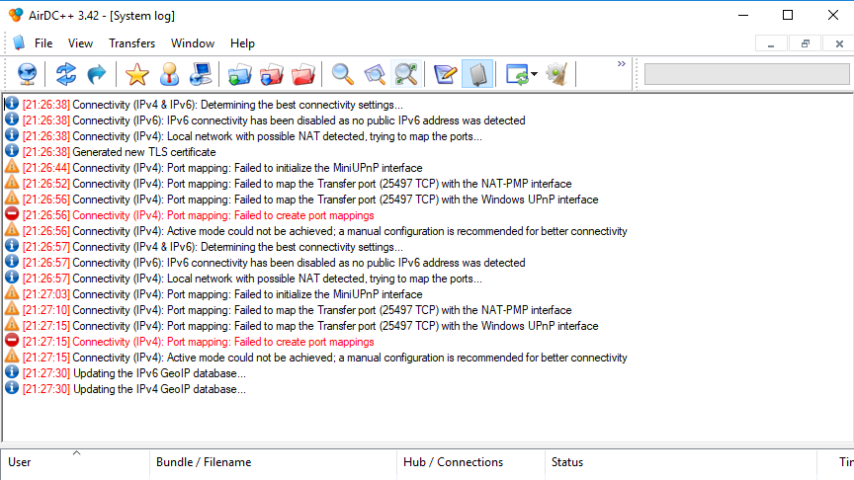This screenshot has height=480, width=854.
Task: Click 'Generated new TLS certificate' log line
Action: (144, 152)
